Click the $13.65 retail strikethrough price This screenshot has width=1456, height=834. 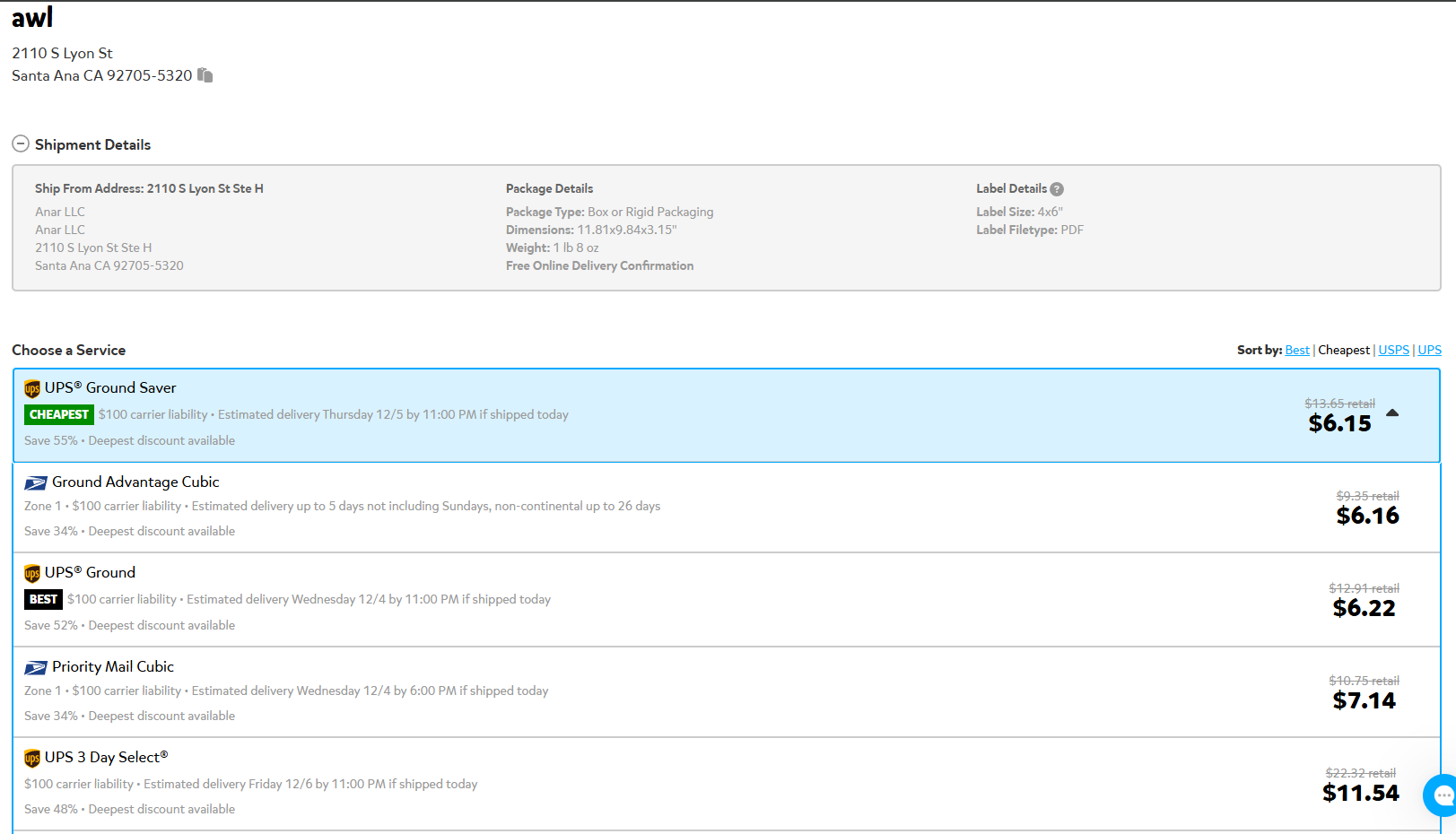(1340, 404)
